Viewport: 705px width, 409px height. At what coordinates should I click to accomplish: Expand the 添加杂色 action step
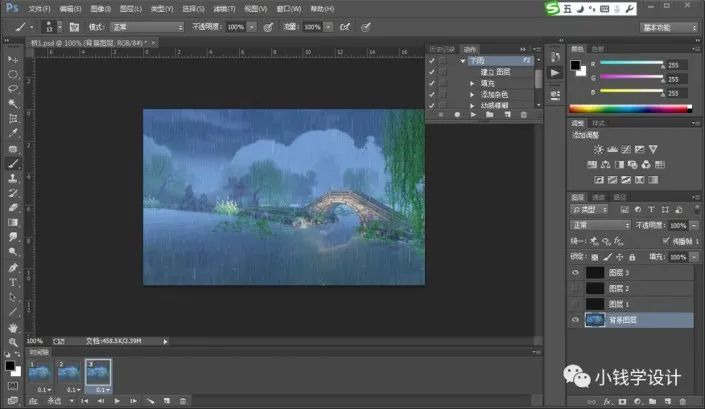pos(472,95)
